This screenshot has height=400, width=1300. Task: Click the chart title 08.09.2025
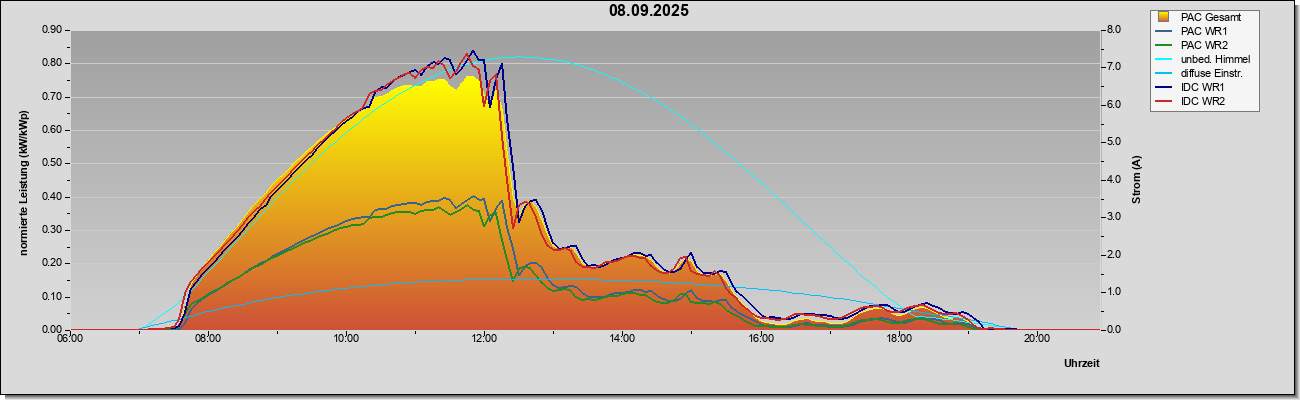tap(648, 11)
